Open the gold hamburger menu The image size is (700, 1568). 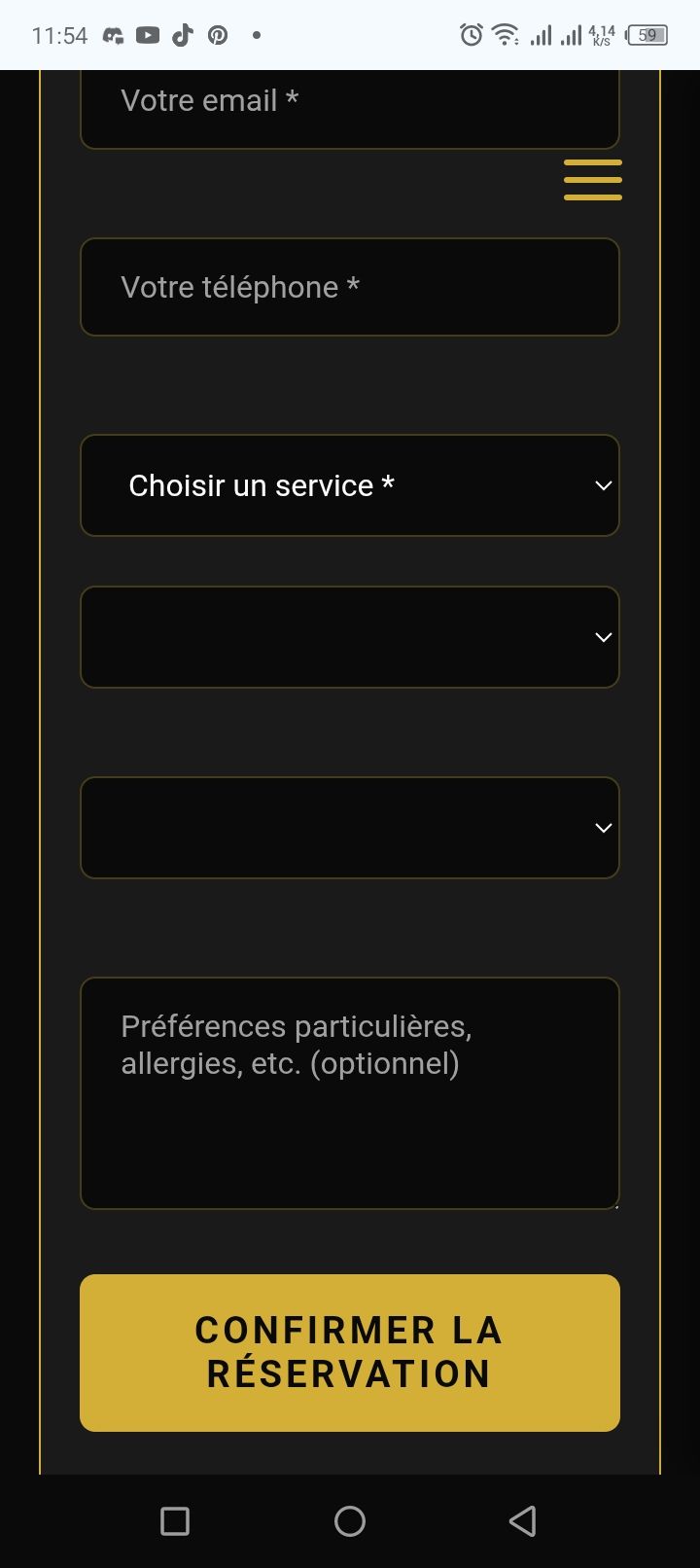[592, 180]
